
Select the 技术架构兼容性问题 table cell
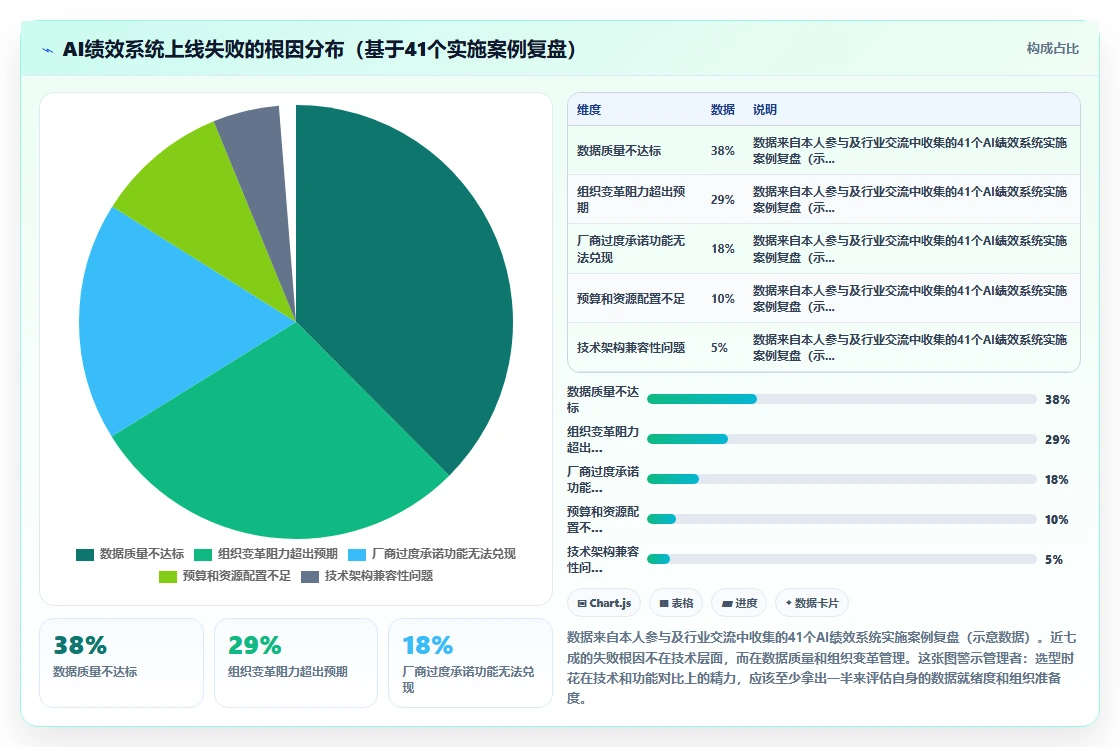pos(634,347)
